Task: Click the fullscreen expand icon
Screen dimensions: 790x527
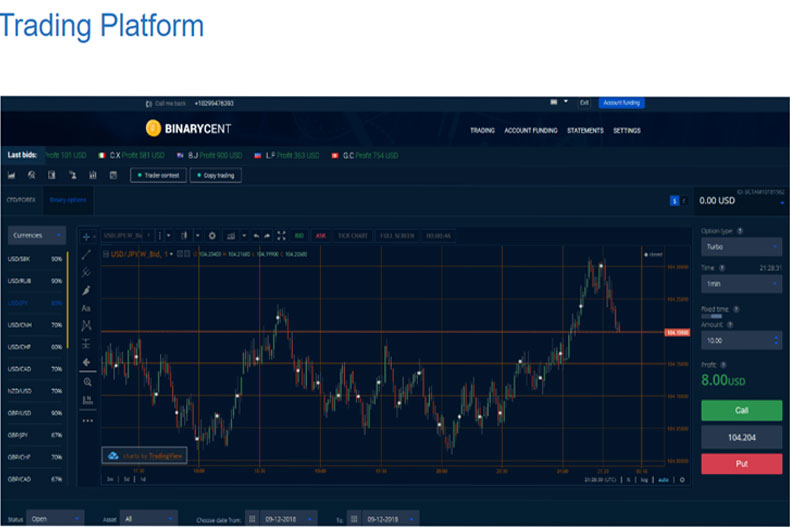Action: pyautogui.click(x=281, y=236)
